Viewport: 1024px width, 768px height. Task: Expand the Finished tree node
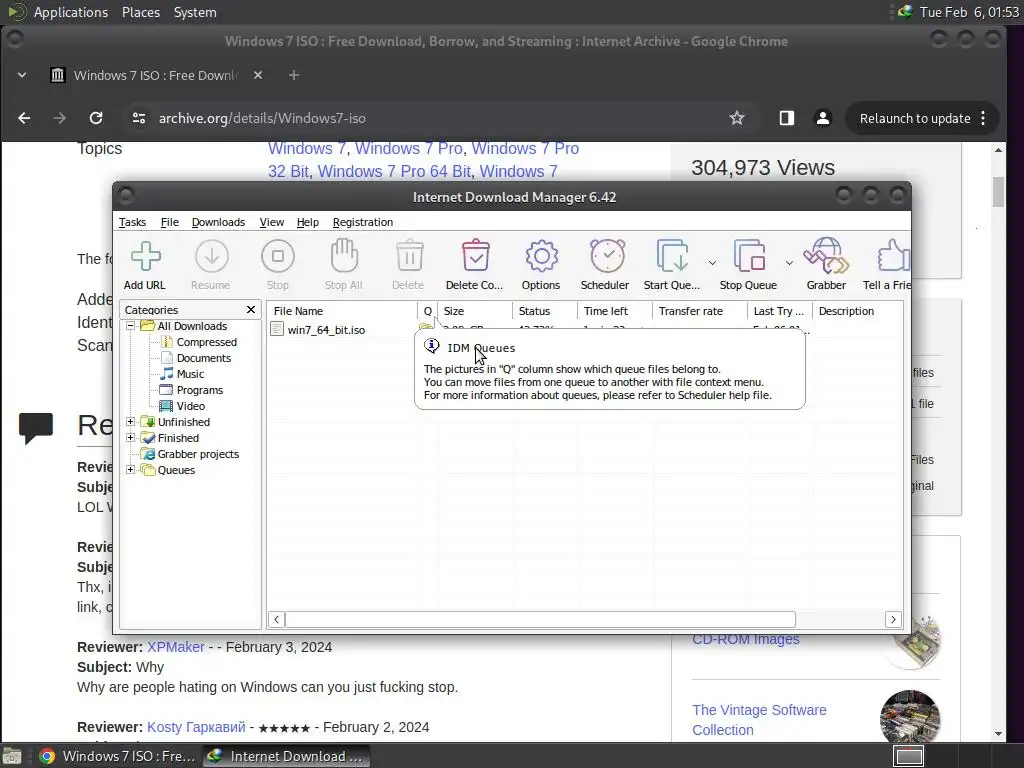pyautogui.click(x=131, y=438)
